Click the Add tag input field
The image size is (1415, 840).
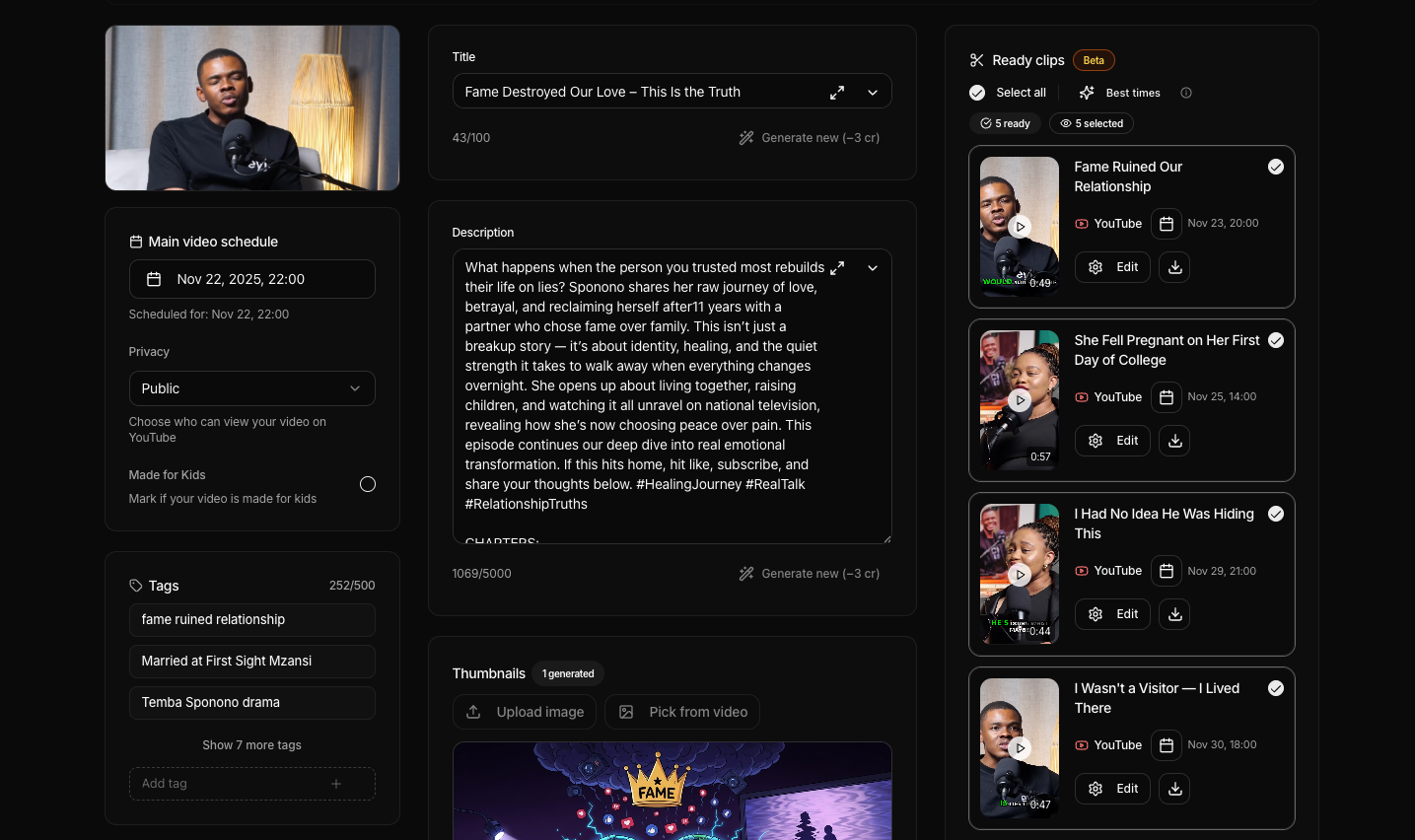click(237, 784)
